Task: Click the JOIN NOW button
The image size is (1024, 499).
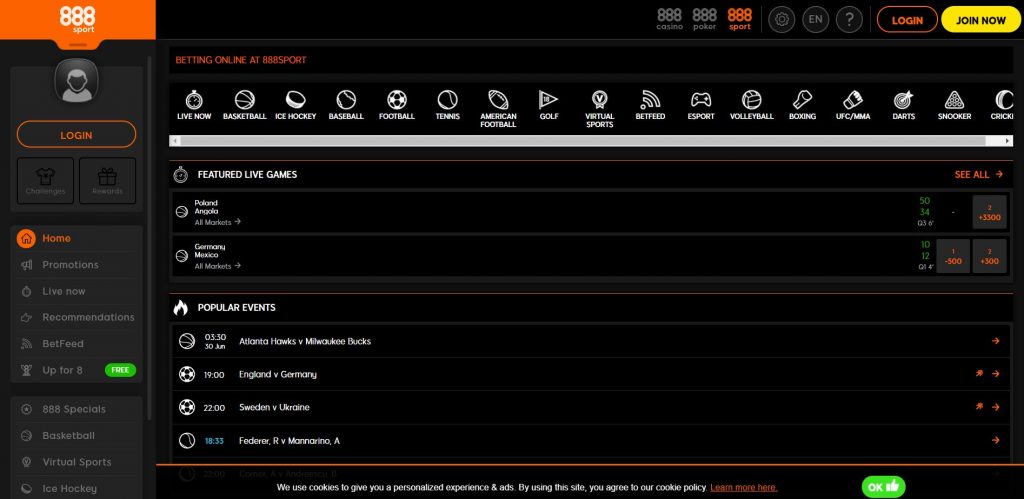Action: (981, 20)
